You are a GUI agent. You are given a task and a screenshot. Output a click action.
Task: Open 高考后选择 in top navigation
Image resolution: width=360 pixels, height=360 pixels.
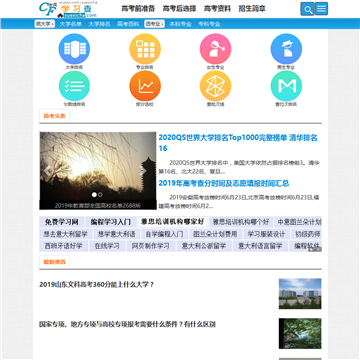click(179, 9)
